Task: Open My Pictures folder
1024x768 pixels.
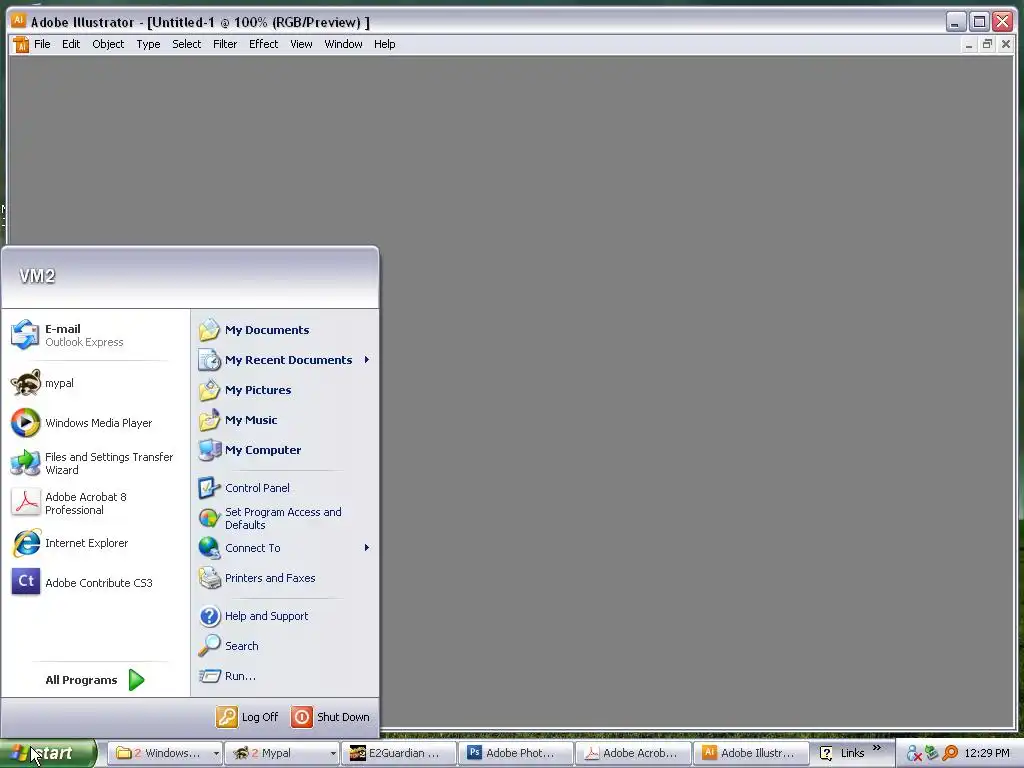Action: 285,390
